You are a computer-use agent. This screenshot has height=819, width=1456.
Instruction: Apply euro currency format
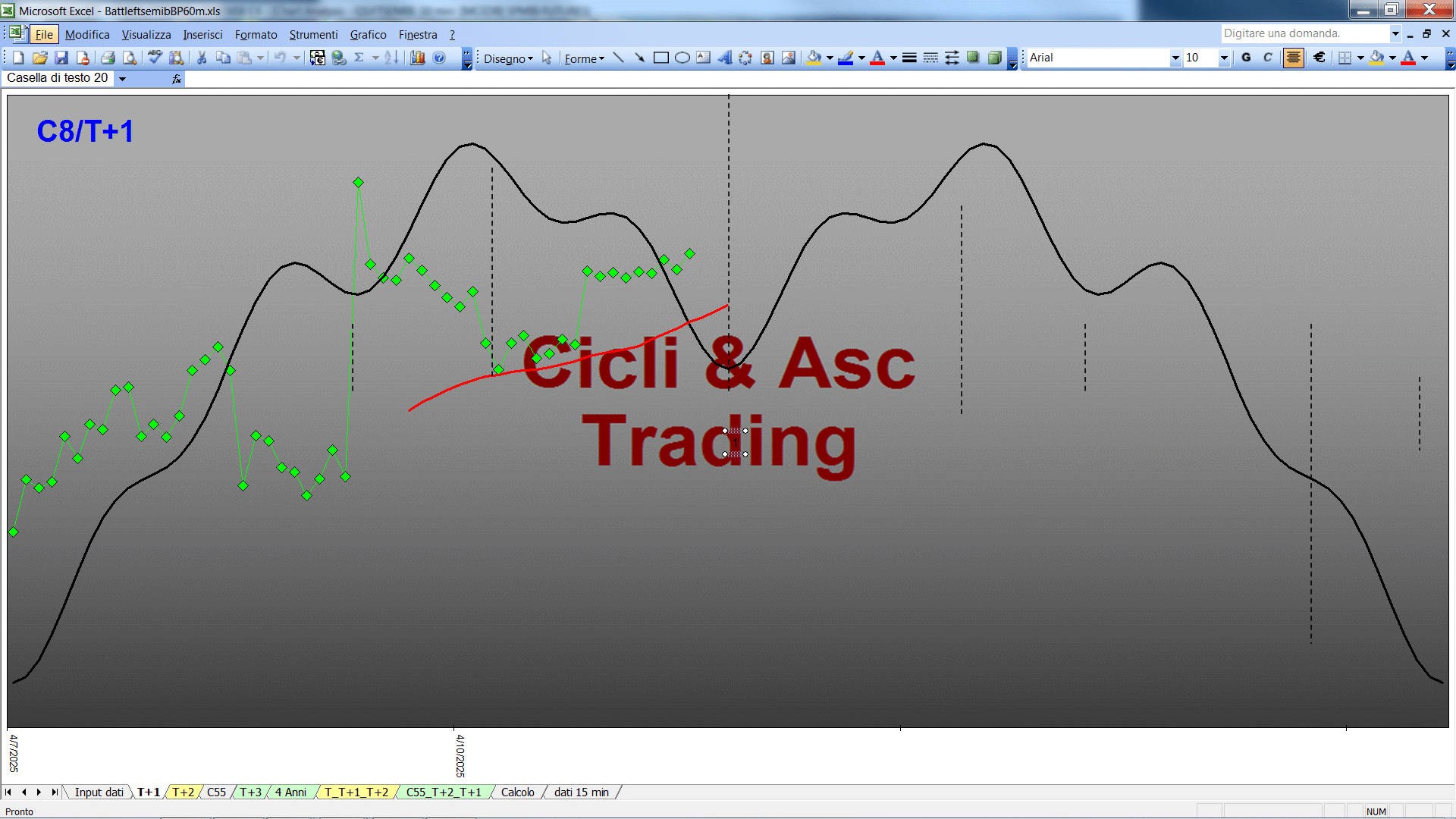pyautogui.click(x=1319, y=58)
